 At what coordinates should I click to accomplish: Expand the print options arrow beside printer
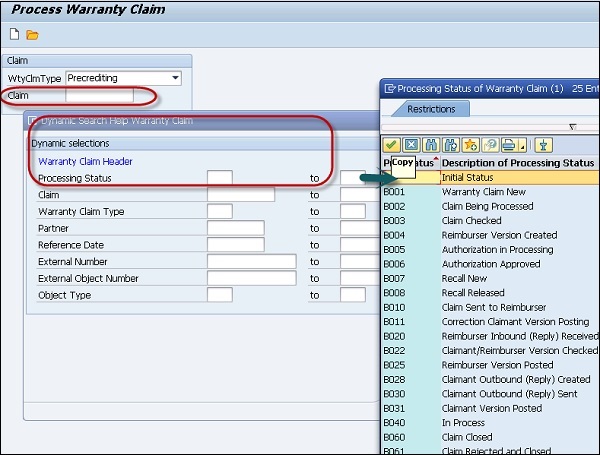coord(523,146)
